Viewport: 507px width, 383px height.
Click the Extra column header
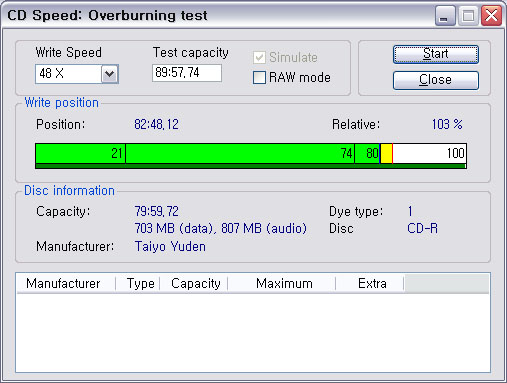click(370, 284)
